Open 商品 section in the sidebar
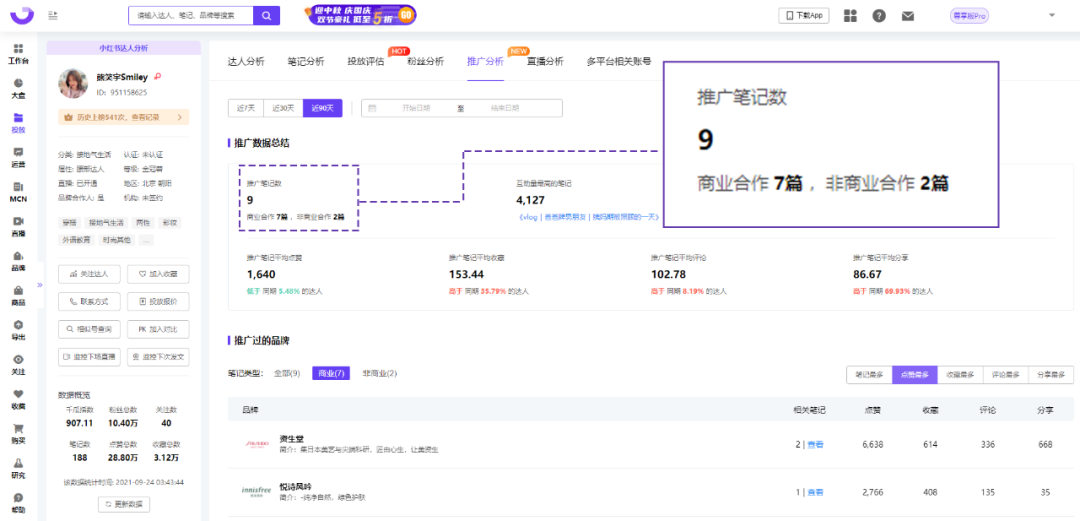This screenshot has height=521, width=1080. pos(18,296)
